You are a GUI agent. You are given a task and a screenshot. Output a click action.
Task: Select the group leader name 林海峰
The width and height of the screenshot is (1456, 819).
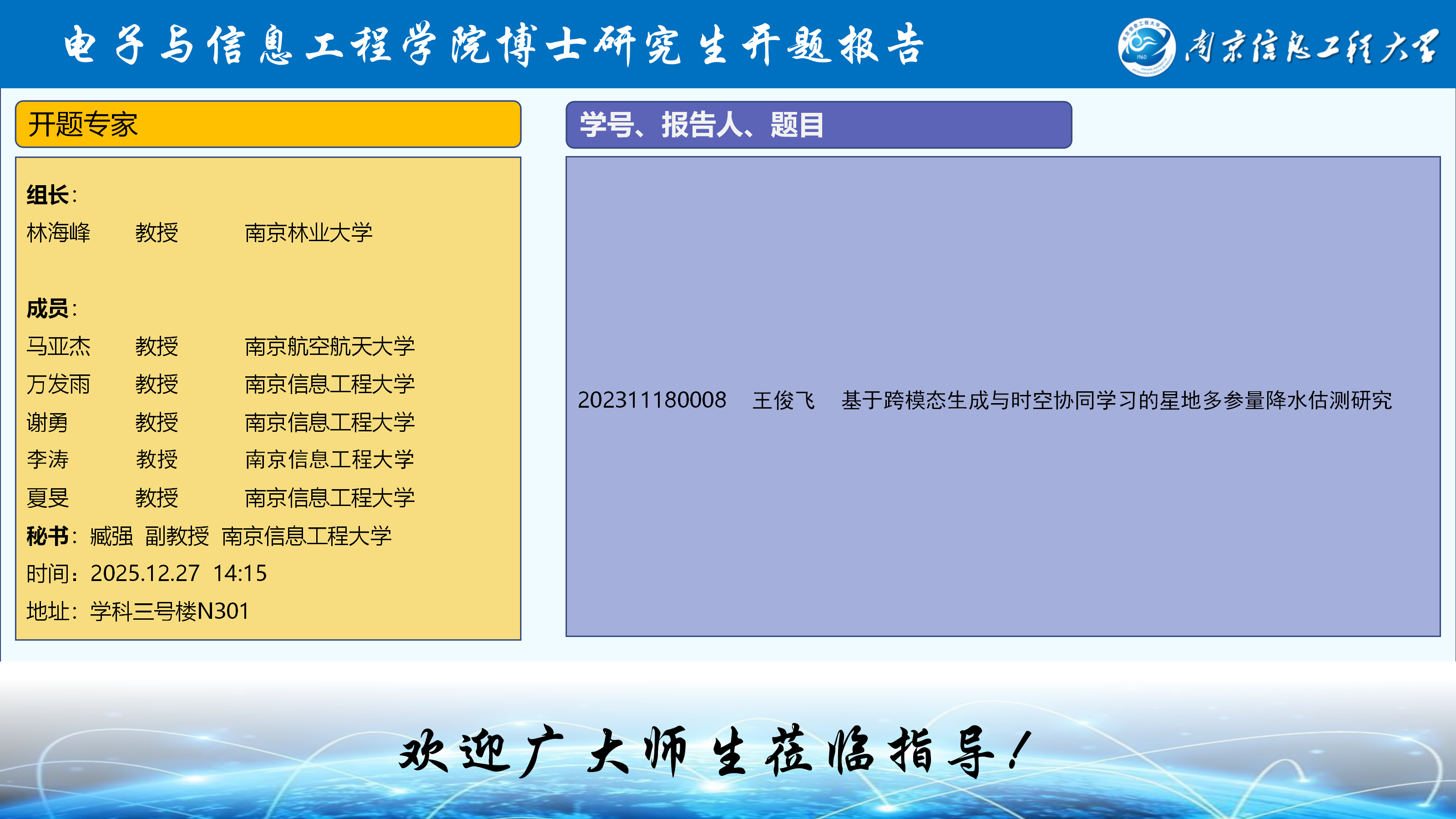pyautogui.click(x=58, y=233)
